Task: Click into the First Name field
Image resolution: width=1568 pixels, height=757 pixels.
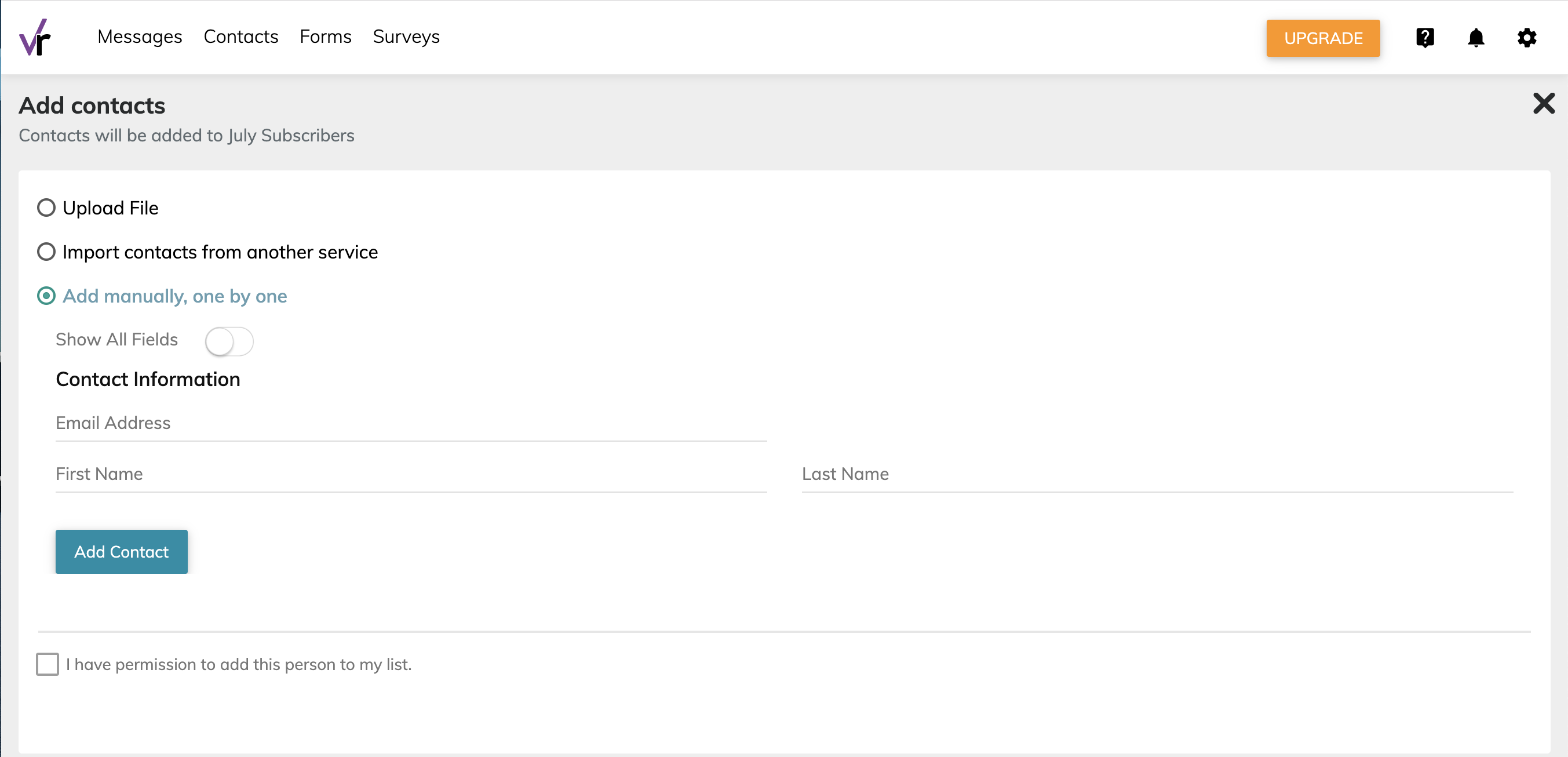Action: 411,474
